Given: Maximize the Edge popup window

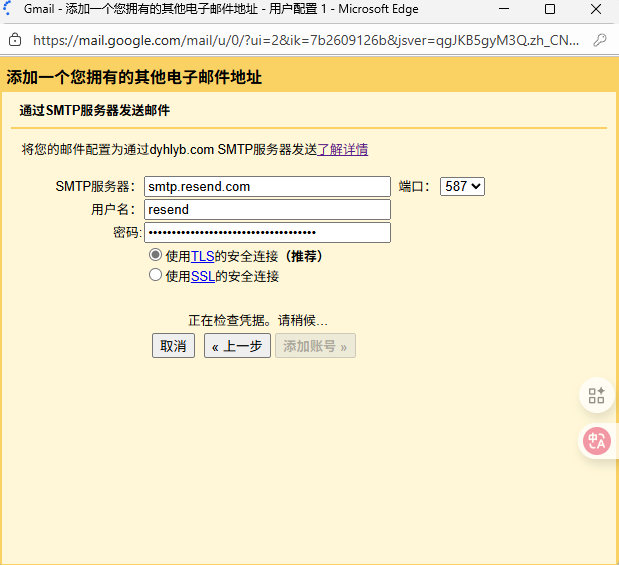Looking at the screenshot, I should (x=550, y=9).
